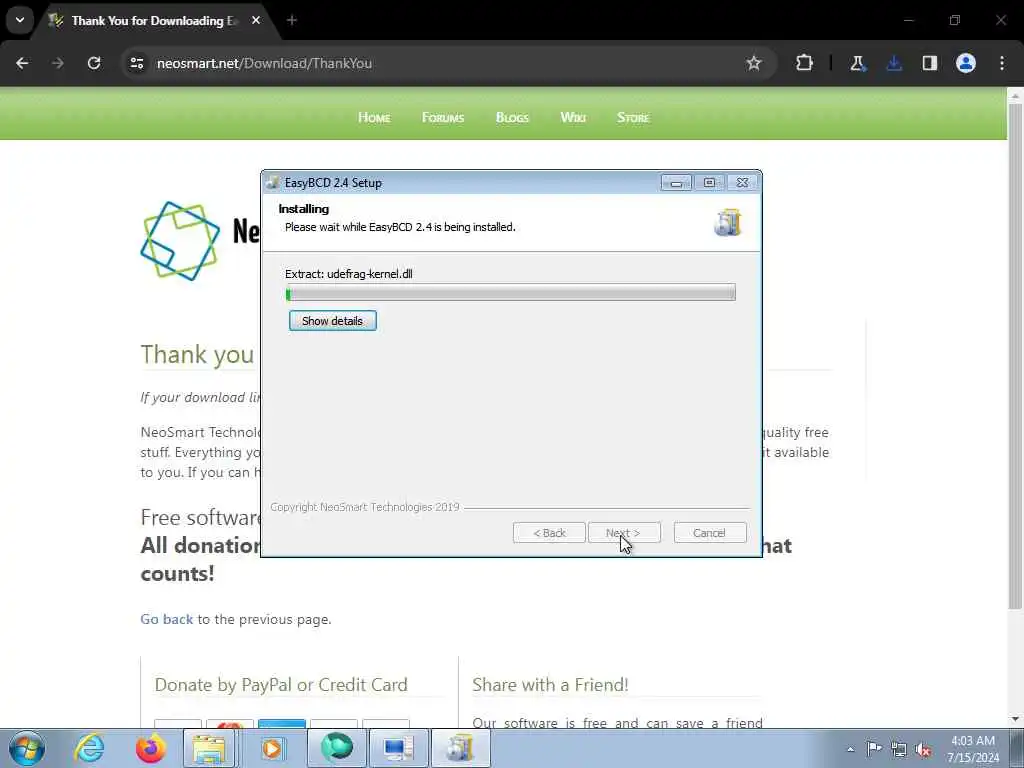Image resolution: width=1024 pixels, height=768 pixels.
Task: Click the address bar URL
Action: [x=264, y=63]
